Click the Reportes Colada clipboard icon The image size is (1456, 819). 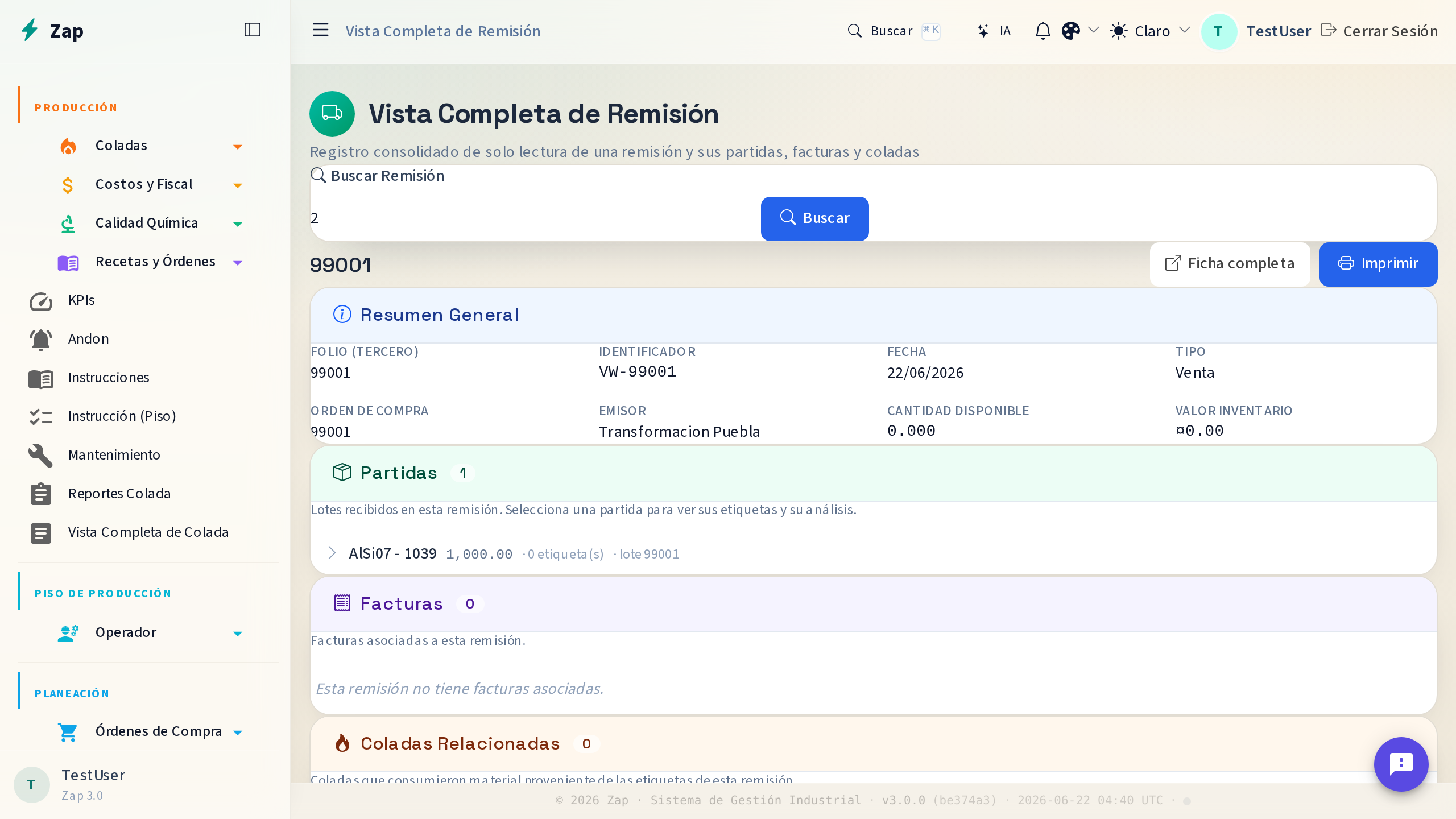tap(41, 494)
